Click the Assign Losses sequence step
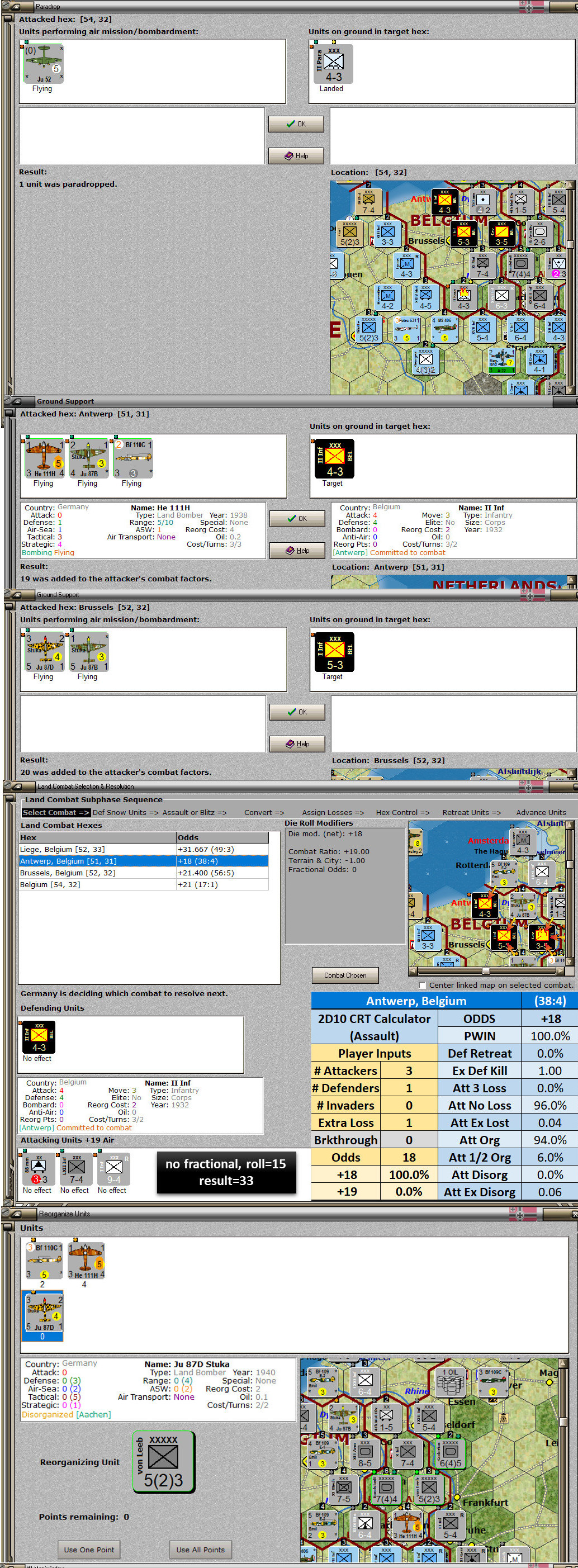578x1568 pixels. tap(333, 813)
